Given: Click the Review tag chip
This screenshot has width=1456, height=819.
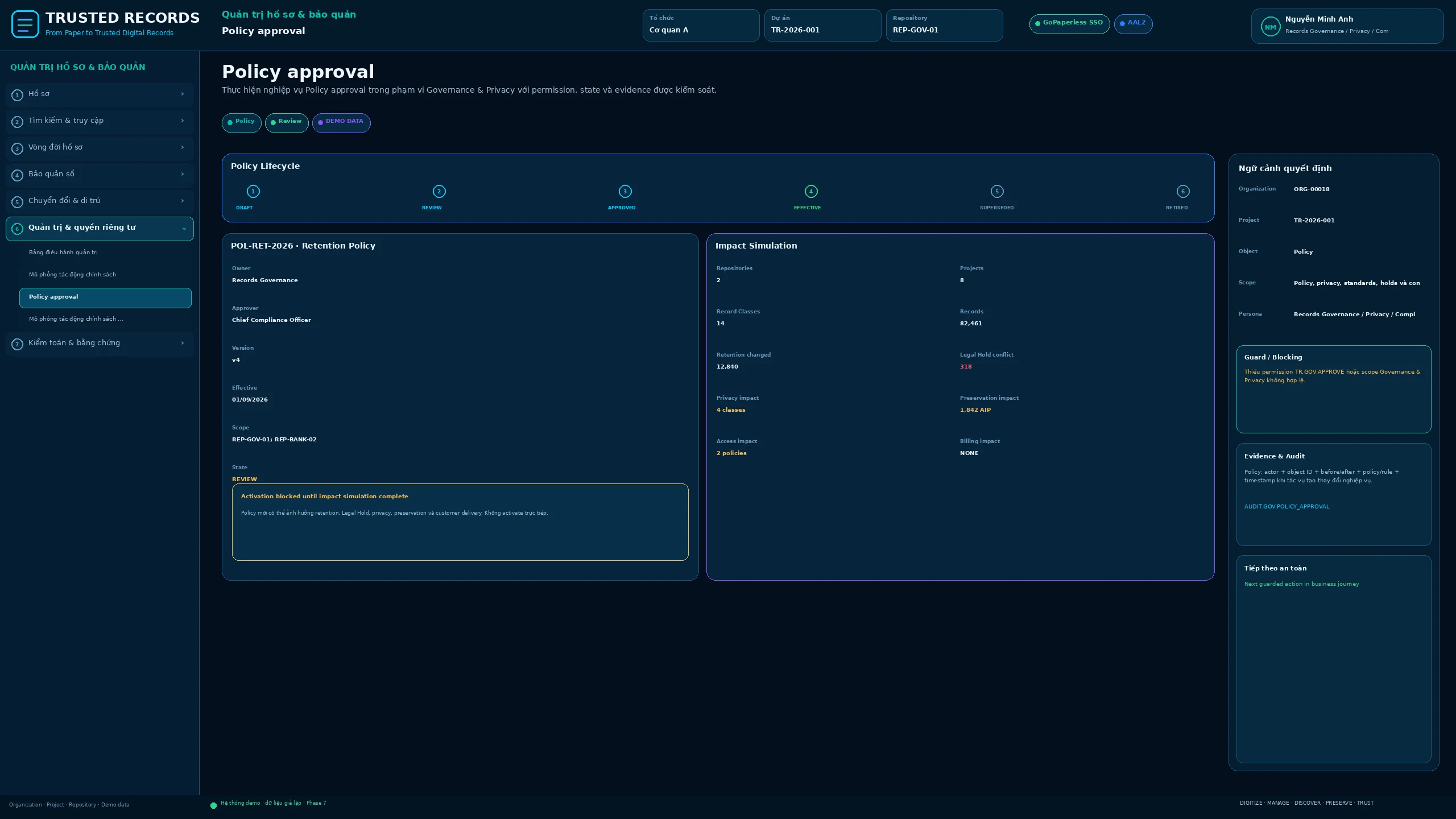Looking at the screenshot, I should [x=287, y=122].
